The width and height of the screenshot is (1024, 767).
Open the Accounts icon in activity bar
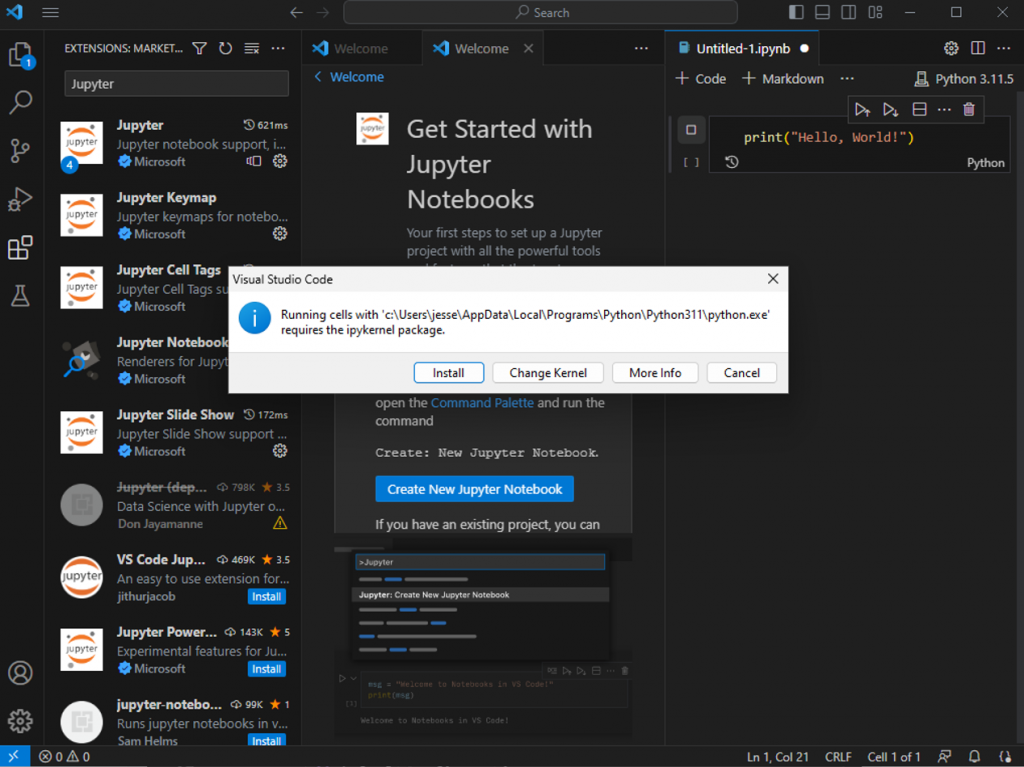click(x=21, y=673)
